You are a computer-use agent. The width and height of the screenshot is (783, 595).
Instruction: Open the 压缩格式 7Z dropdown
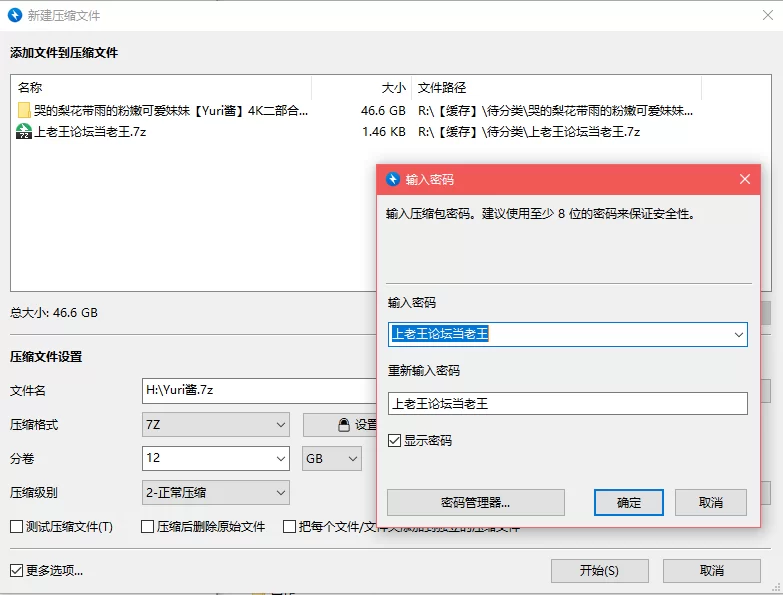[x=216, y=425]
